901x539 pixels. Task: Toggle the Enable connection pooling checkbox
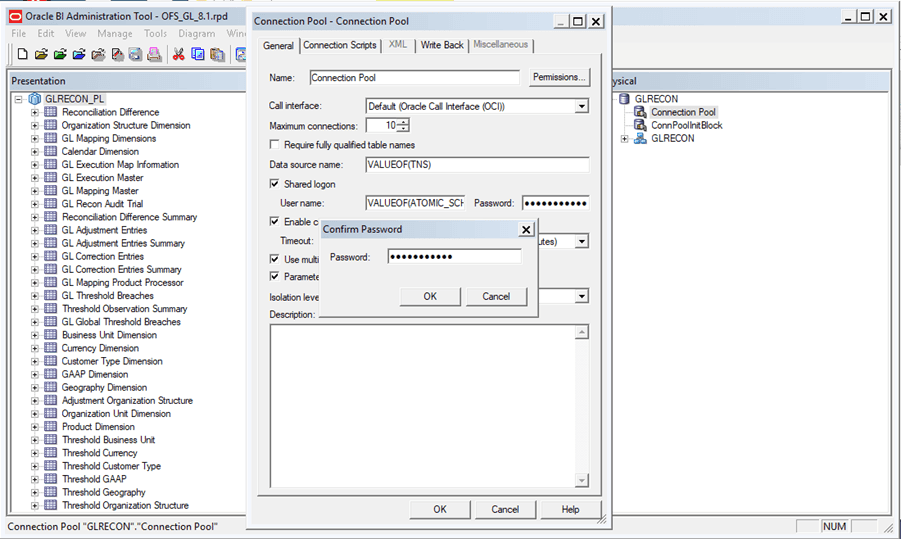tap(275, 221)
